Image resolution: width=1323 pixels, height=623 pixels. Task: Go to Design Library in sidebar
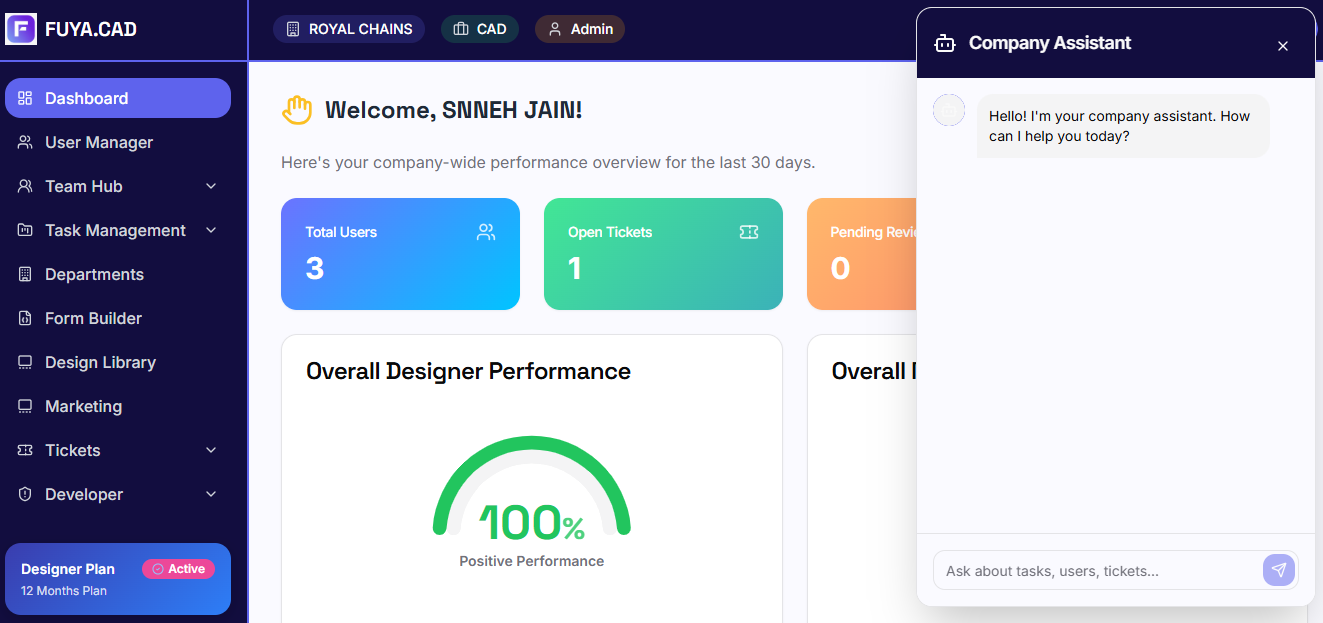click(100, 362)
